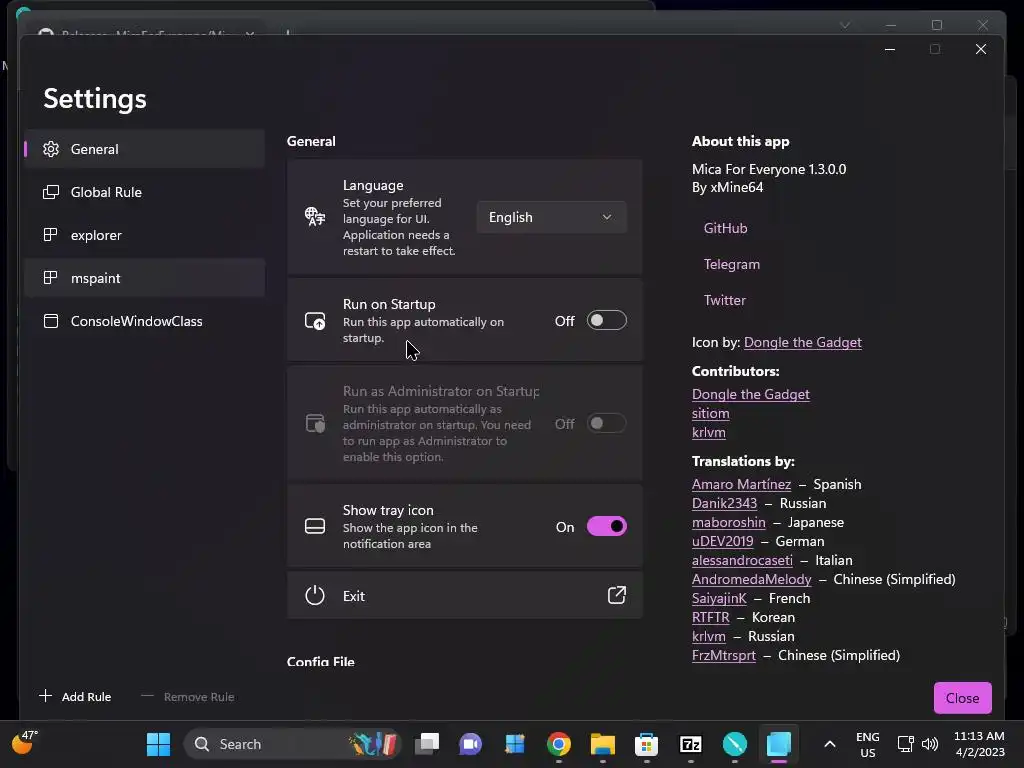
Task: Show hidden tray icons chevron
Action: click(829, 744)
